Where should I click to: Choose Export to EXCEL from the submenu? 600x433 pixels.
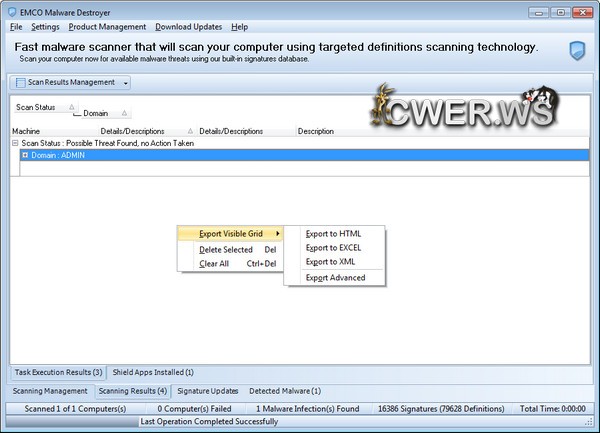(334, 247)
